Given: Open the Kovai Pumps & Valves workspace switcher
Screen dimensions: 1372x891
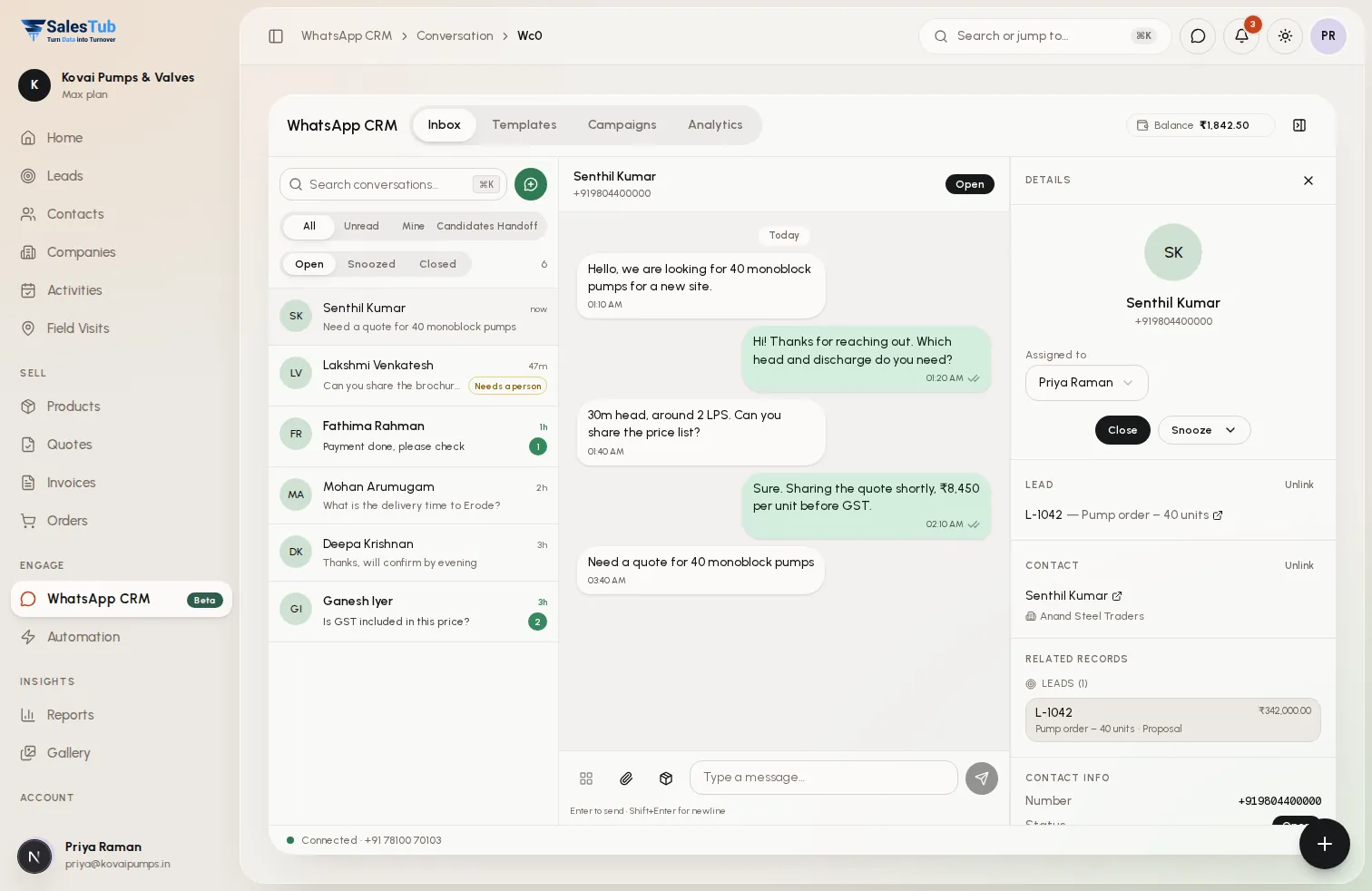Looking at the screenshot, I should 122,85.
